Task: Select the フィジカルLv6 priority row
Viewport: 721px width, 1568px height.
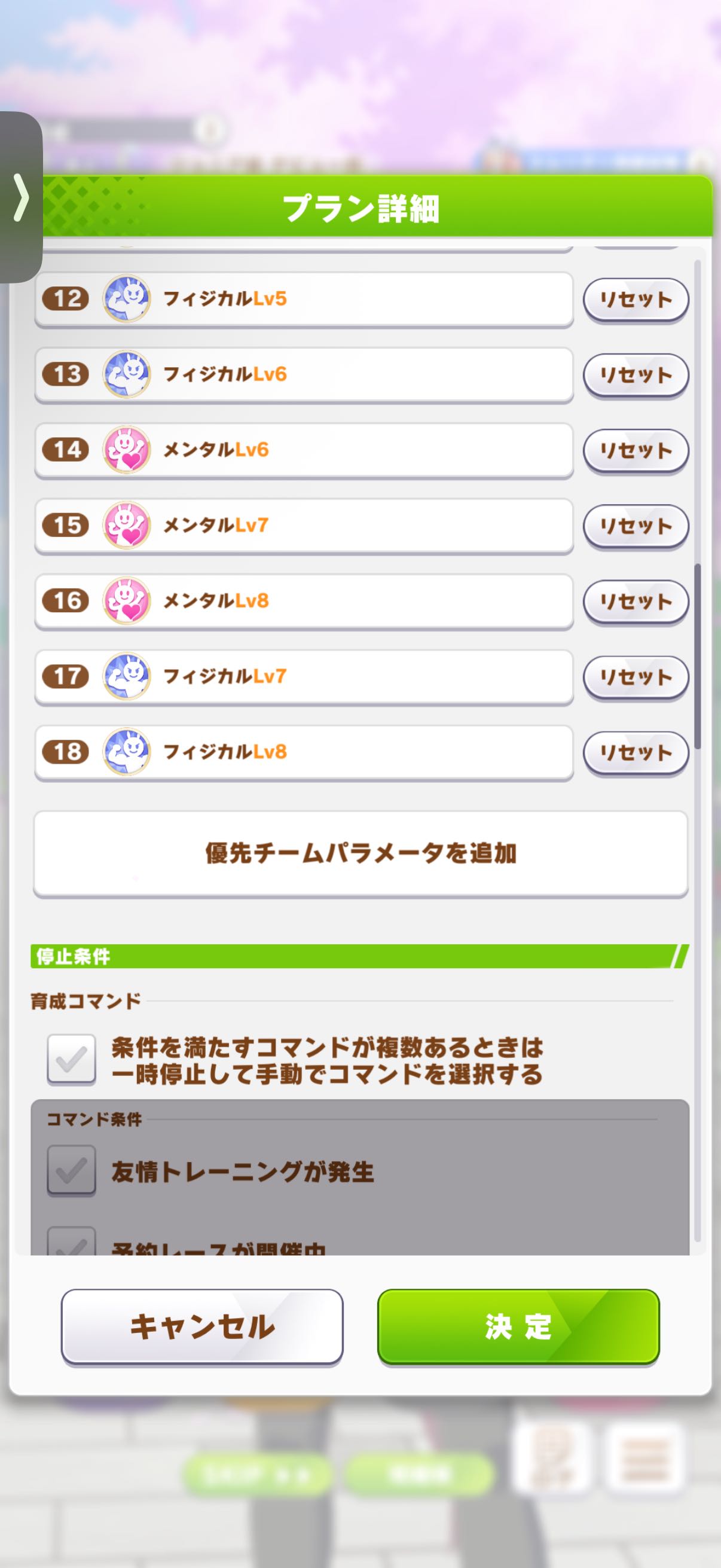Action: pyautogui.click(x=365, y=374)
